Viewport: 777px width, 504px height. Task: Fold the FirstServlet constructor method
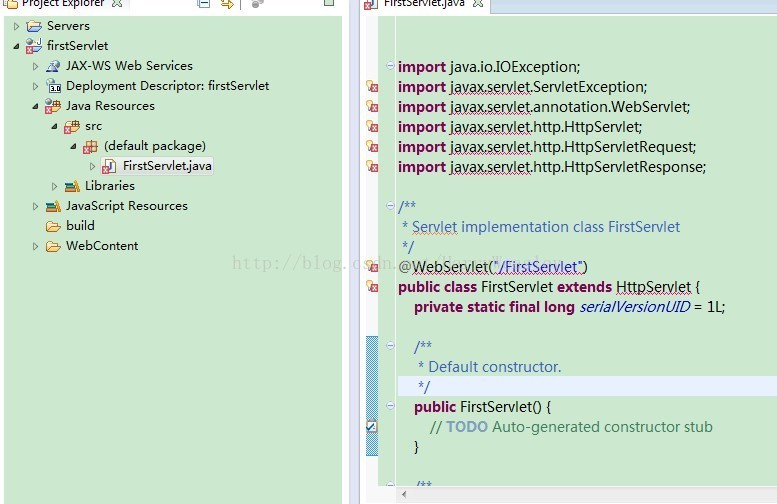coord(390,407)
